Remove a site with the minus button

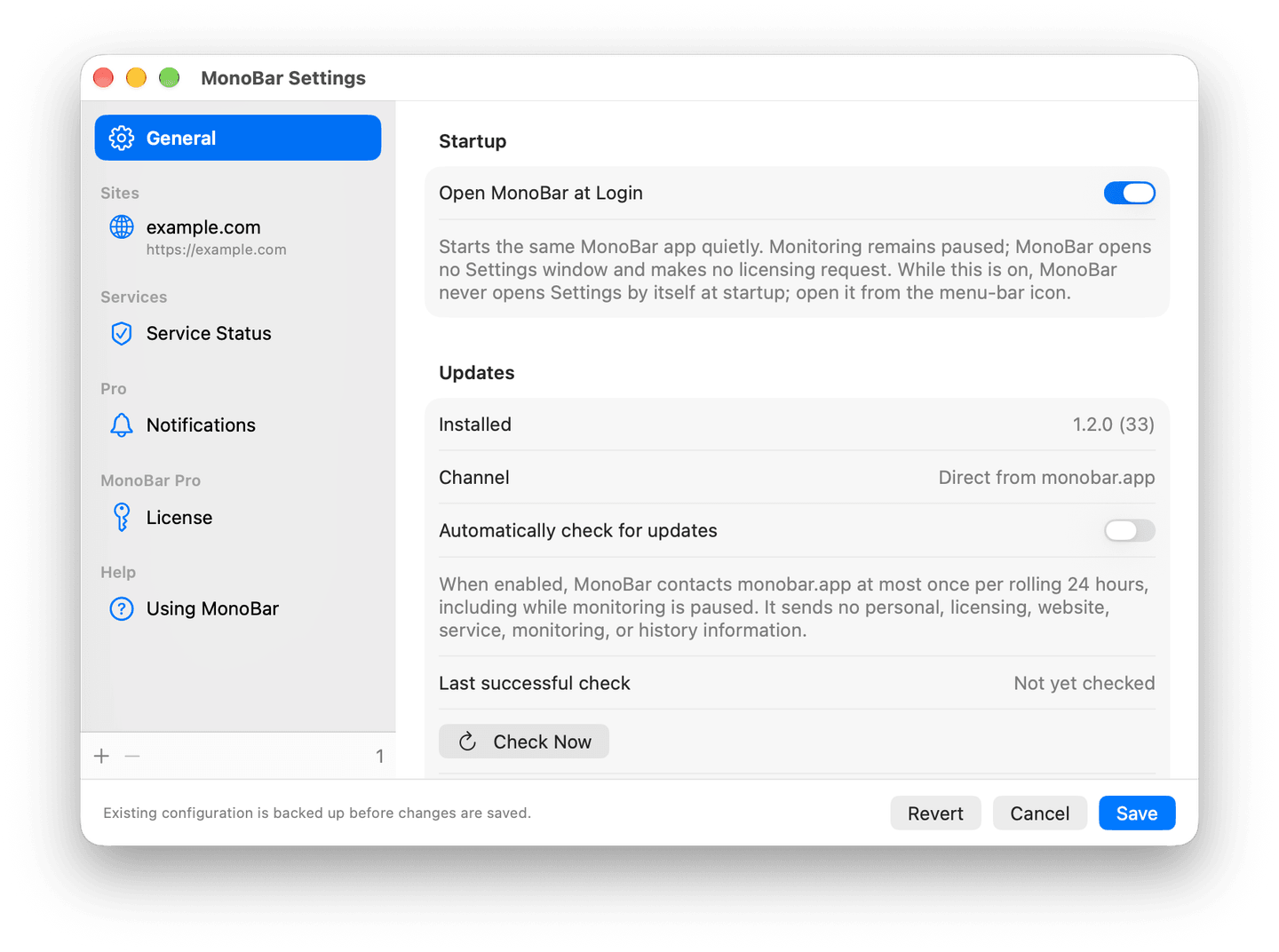132,756
